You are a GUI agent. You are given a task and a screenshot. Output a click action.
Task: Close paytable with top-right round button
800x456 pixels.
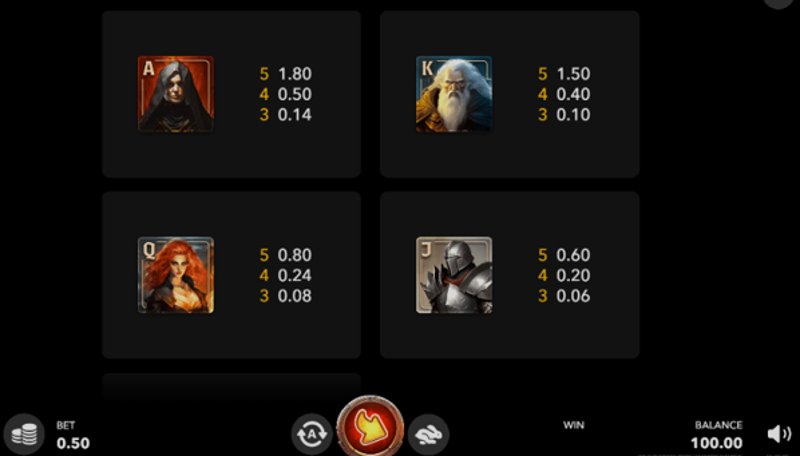[779, 2]
